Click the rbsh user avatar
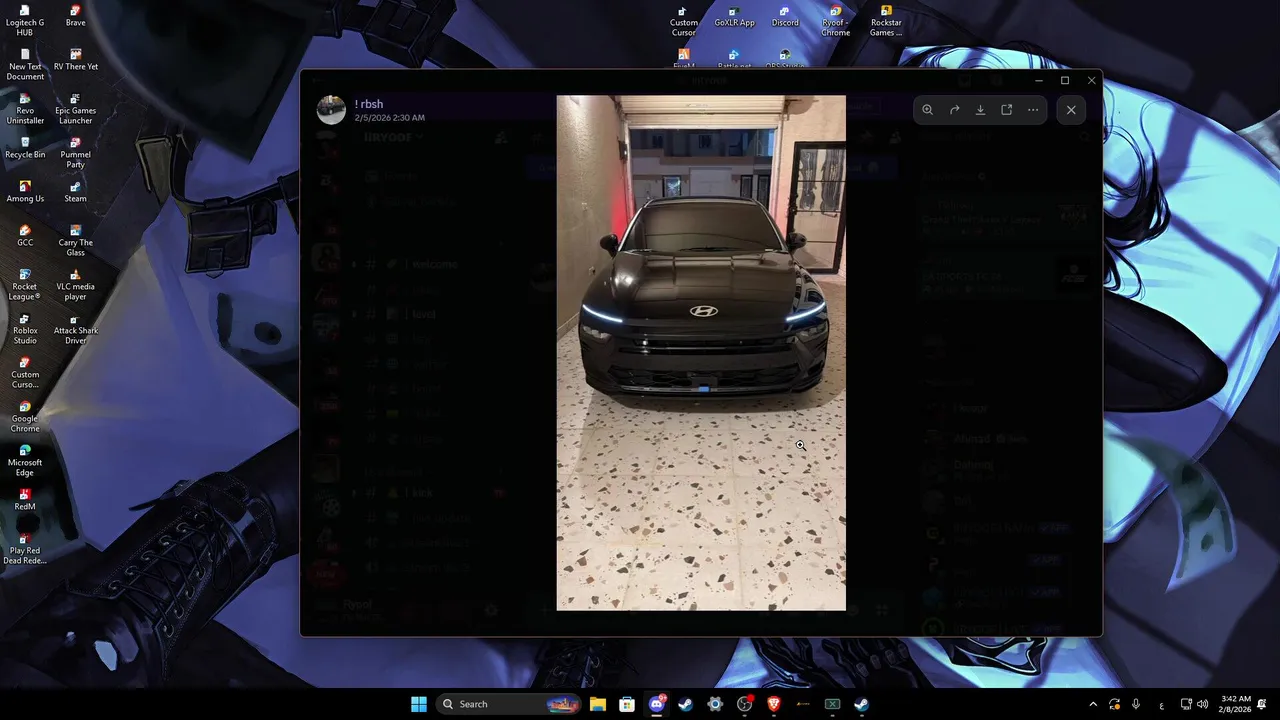The height and width of the screenshot is (720, 1280). (331, 110)
